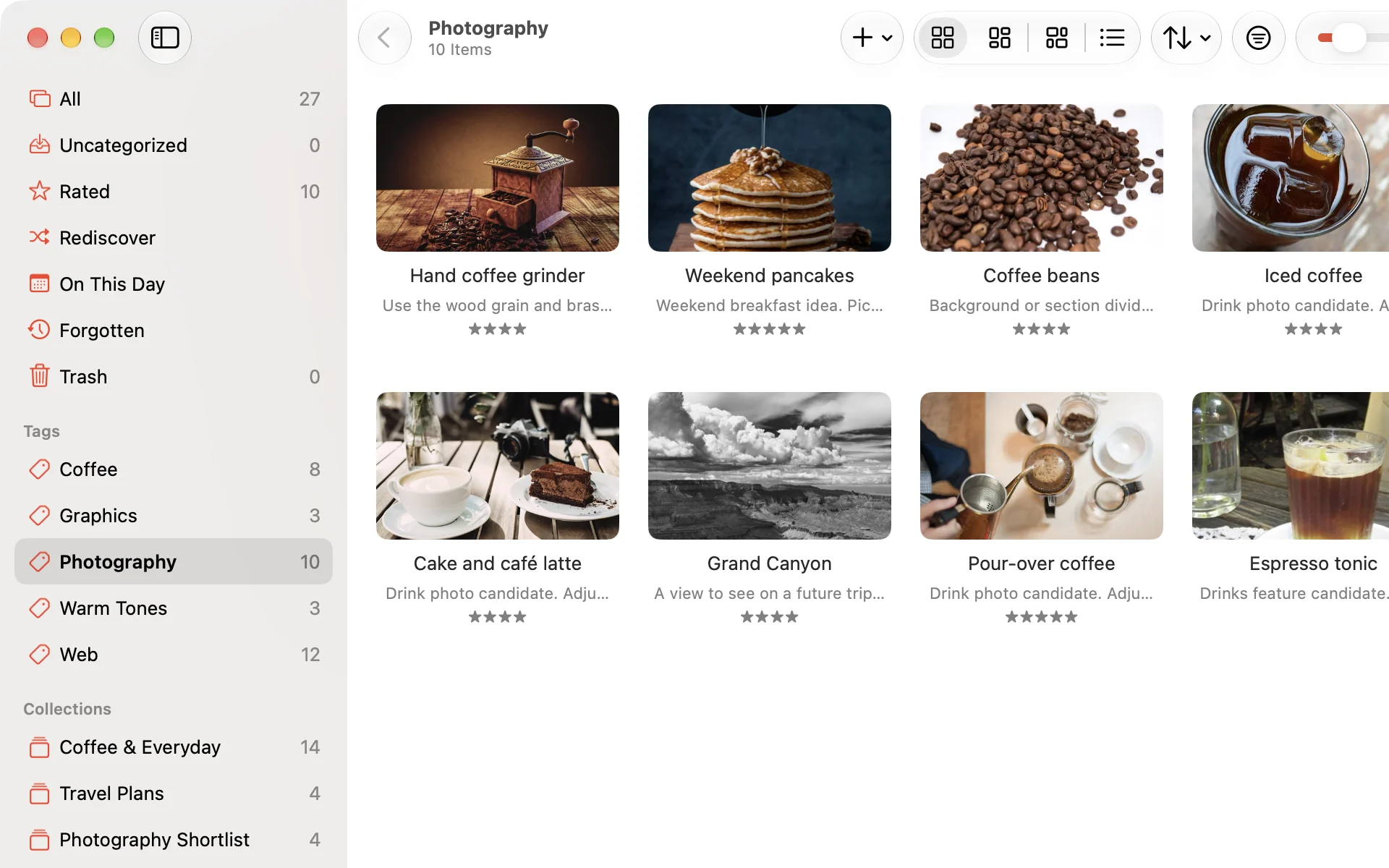Switch to list view

(1112, 38)
